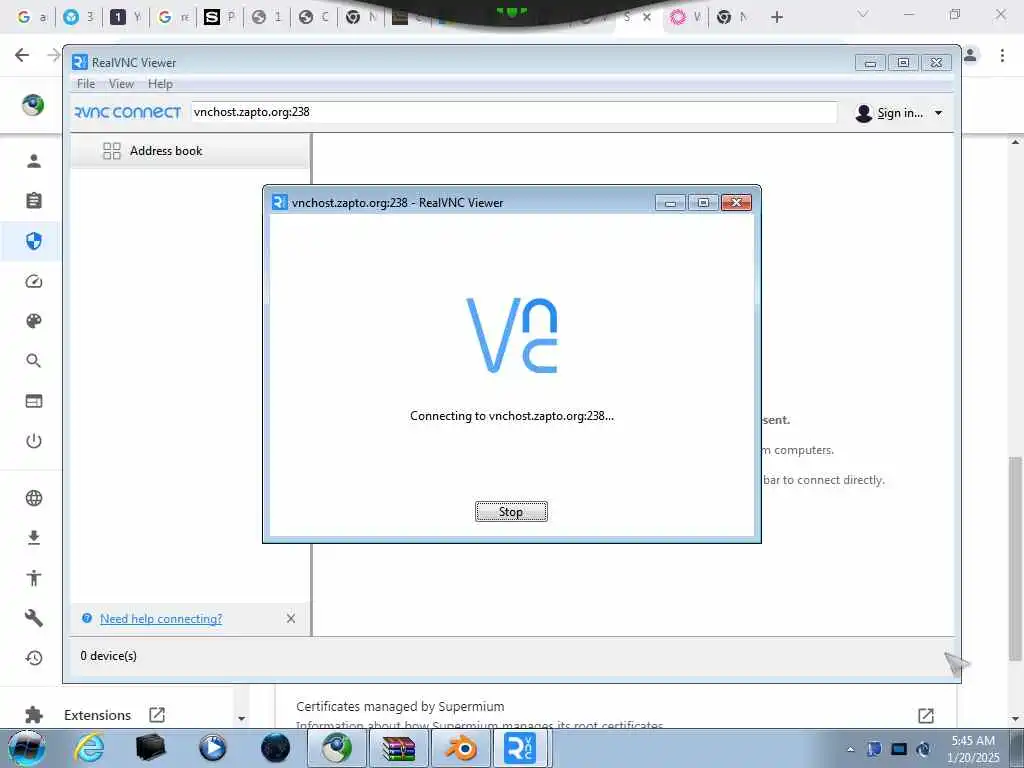Select Address book in the sidebar

click(x=189, y=151)
